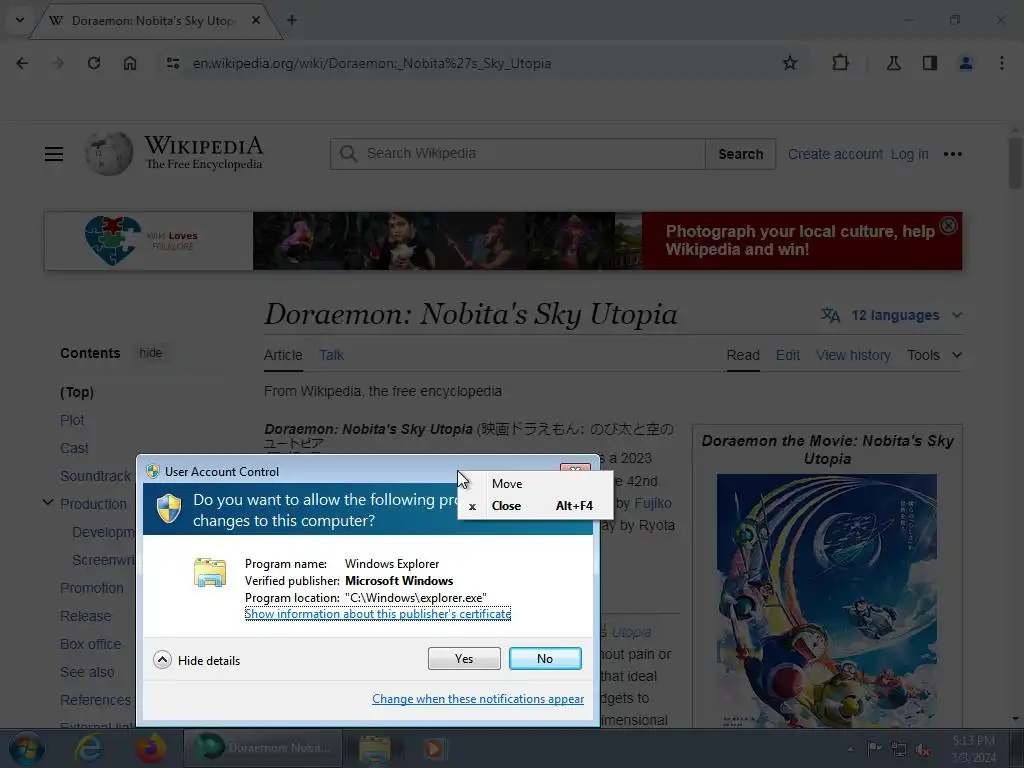
Task: Collapse the Production section chevron in Contents
Action: [x=48, y=503]
